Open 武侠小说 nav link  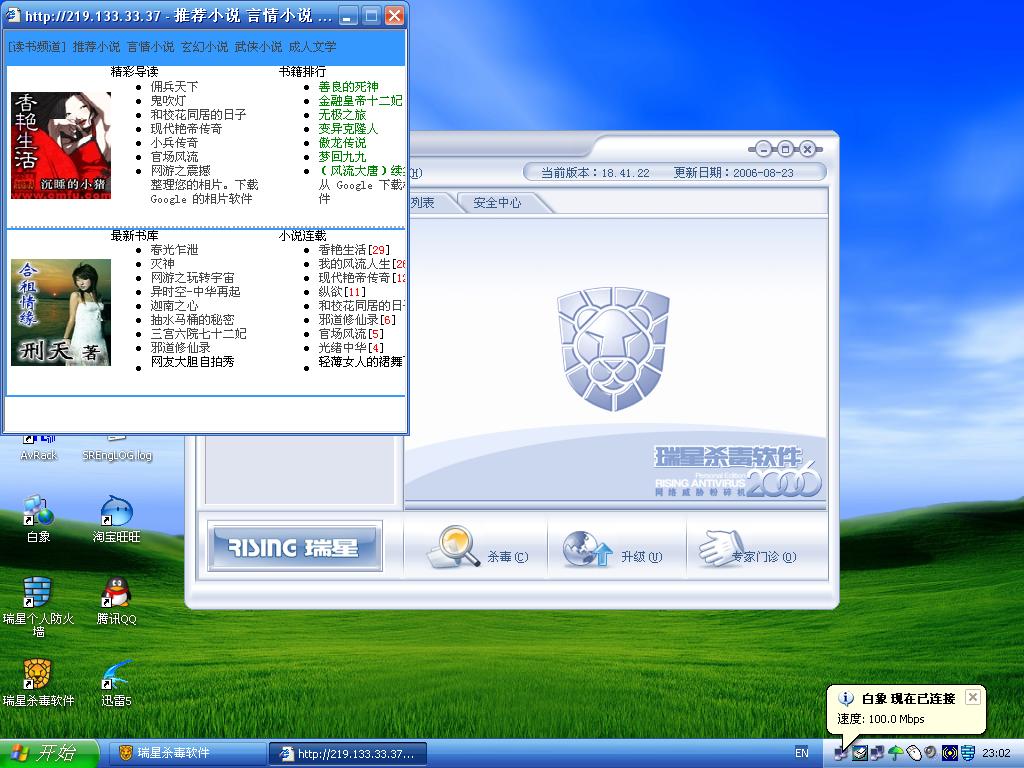coord(259,46)
